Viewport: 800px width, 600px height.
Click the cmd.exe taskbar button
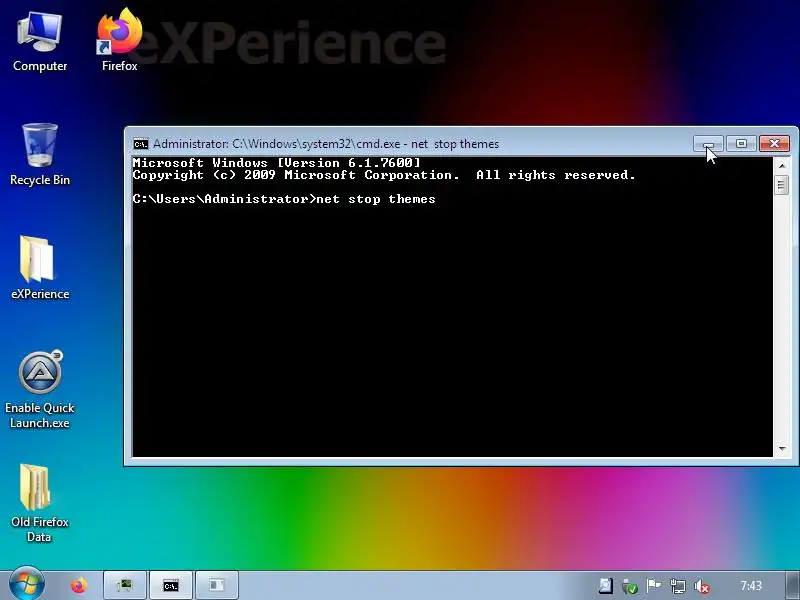170,585
